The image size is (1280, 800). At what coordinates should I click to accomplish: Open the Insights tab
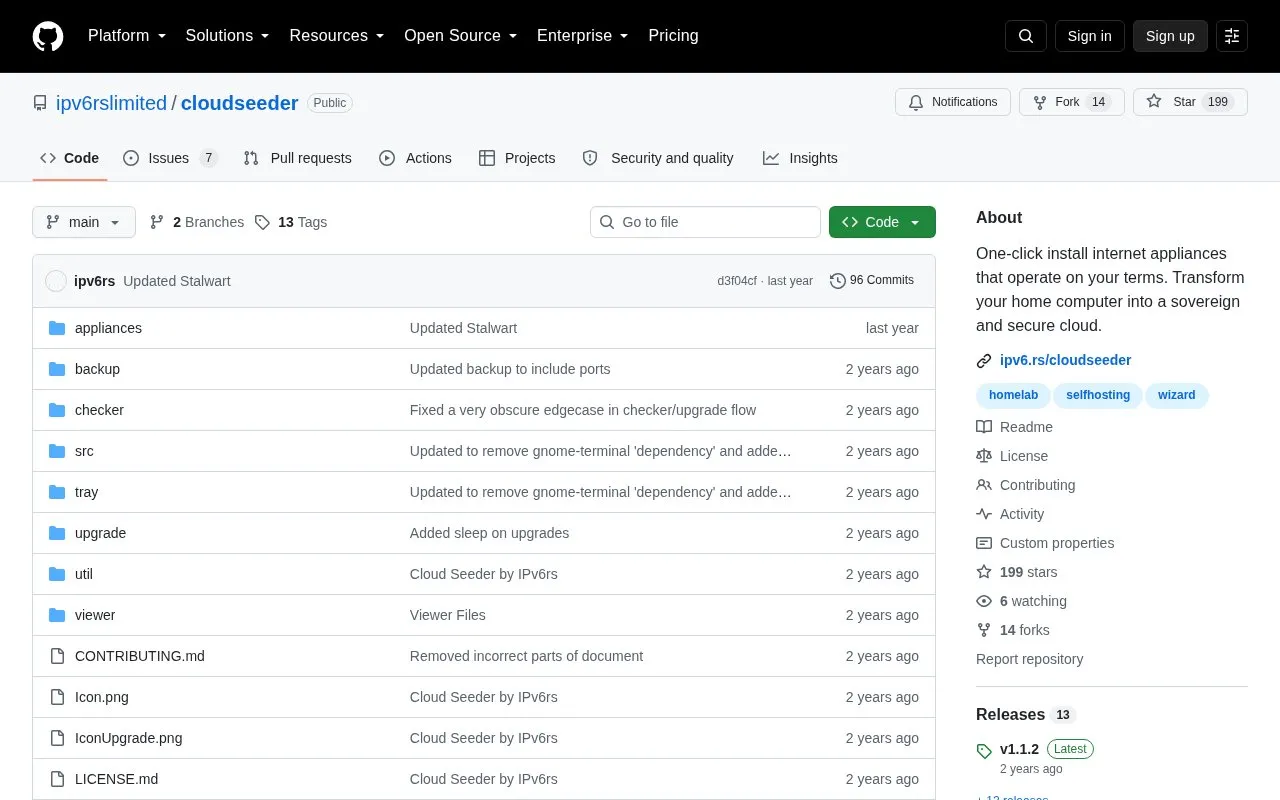(800, 158)
